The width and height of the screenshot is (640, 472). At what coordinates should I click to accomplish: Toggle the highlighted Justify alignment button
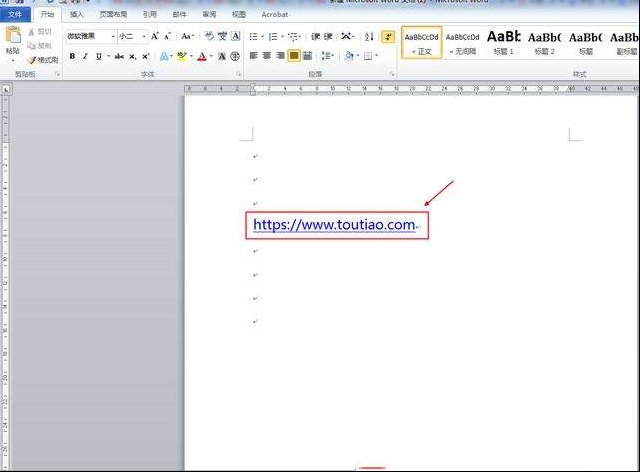[x=294, y=56]
